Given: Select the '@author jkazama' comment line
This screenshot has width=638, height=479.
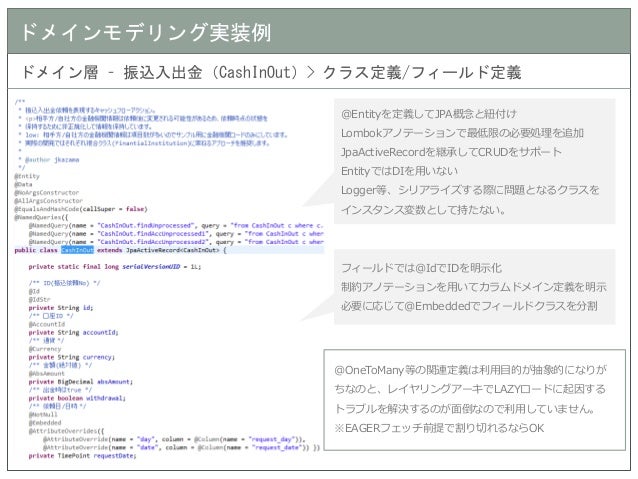Looking at the screenshot, I should click(x=52, y=160).
